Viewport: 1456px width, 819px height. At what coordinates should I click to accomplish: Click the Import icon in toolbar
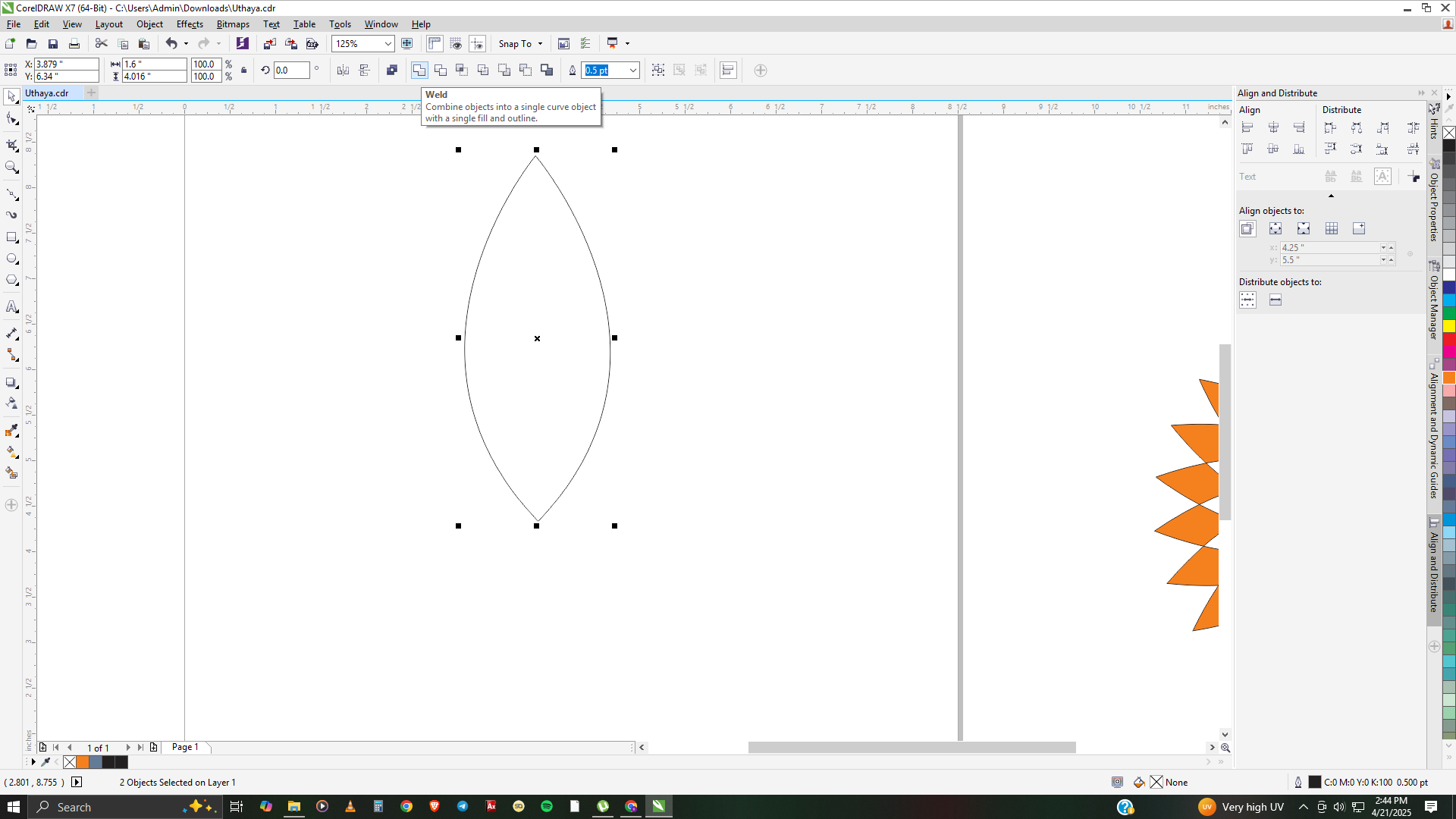(269, 44)
